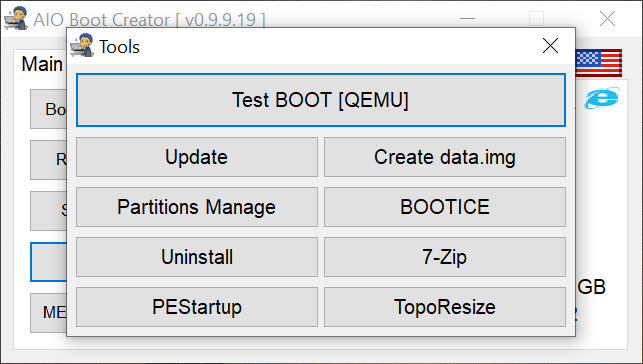This screenshot has width=643, height=364.
Task: Launch Test BOOT [QEMU]
Action: click(321, 100)
